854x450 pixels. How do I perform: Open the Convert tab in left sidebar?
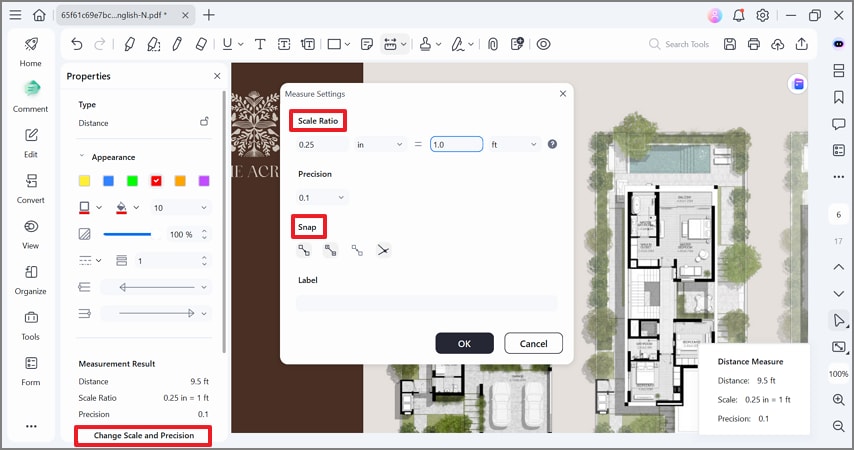[30, 188]
